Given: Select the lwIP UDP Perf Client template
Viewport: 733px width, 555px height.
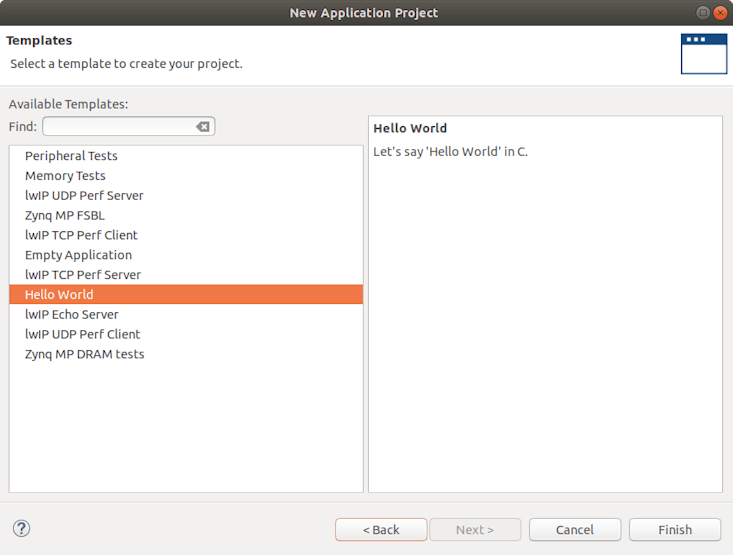Looking at the screenshot, I should click(83, 334).
